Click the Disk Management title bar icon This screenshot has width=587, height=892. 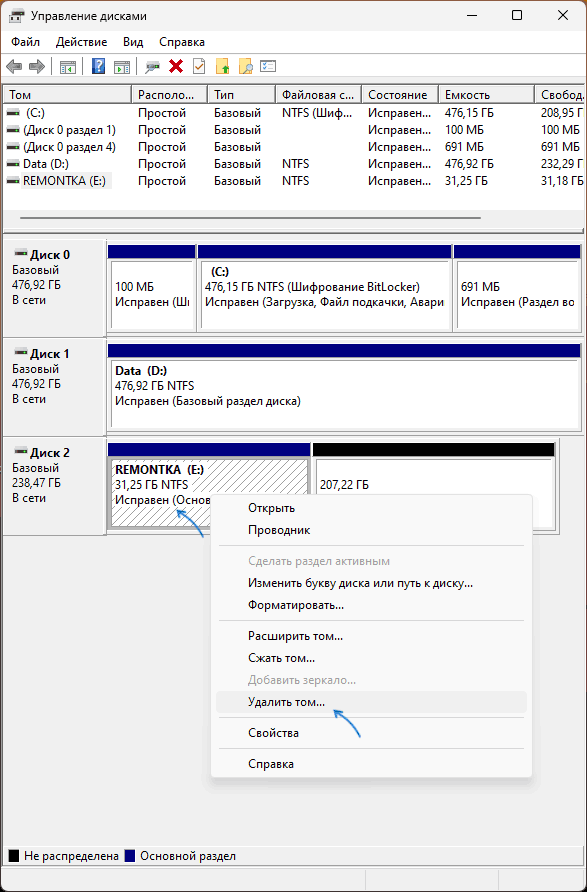pos(16,16)
